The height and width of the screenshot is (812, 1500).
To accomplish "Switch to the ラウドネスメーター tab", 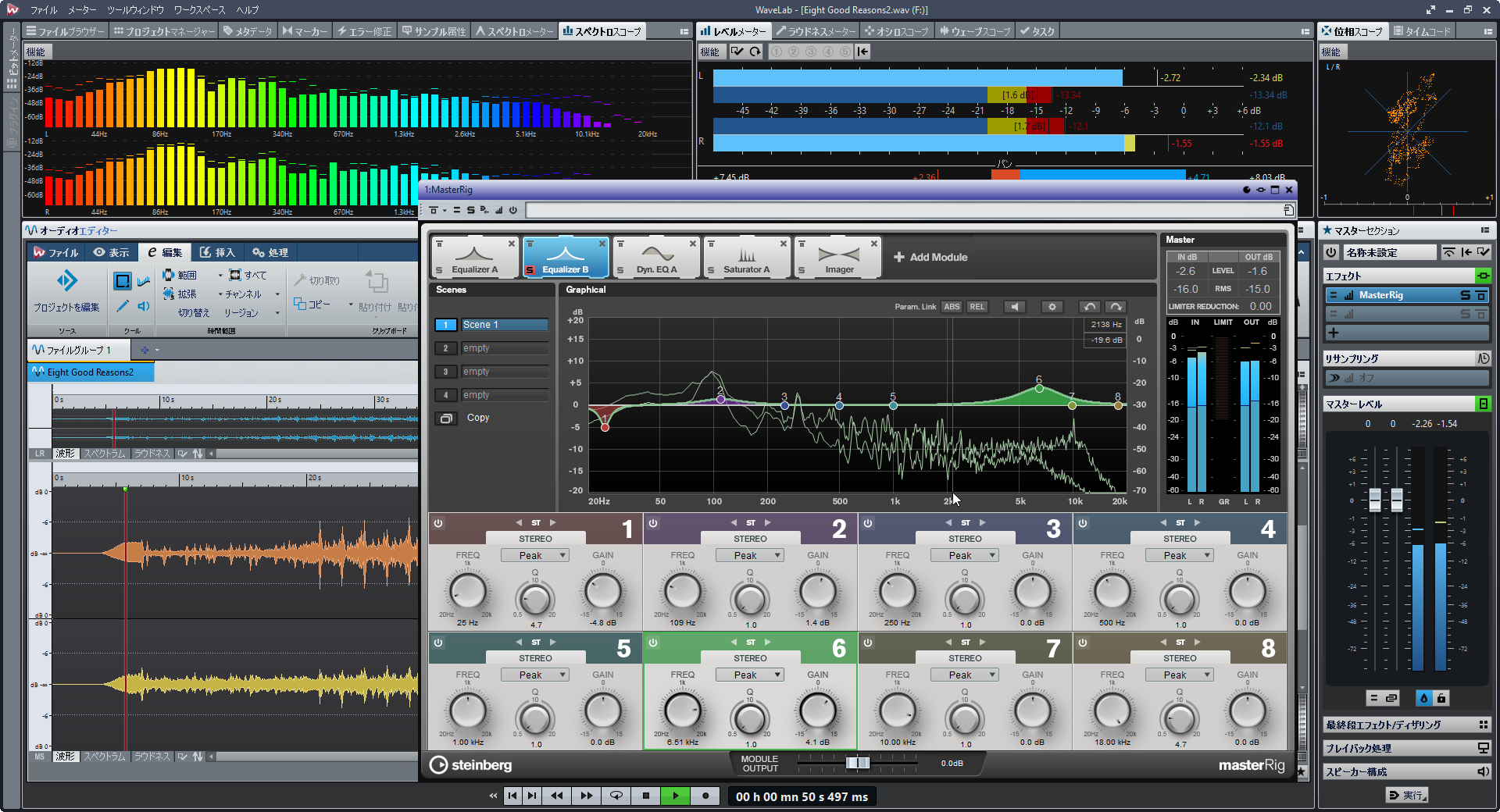I will coord(816,31).
